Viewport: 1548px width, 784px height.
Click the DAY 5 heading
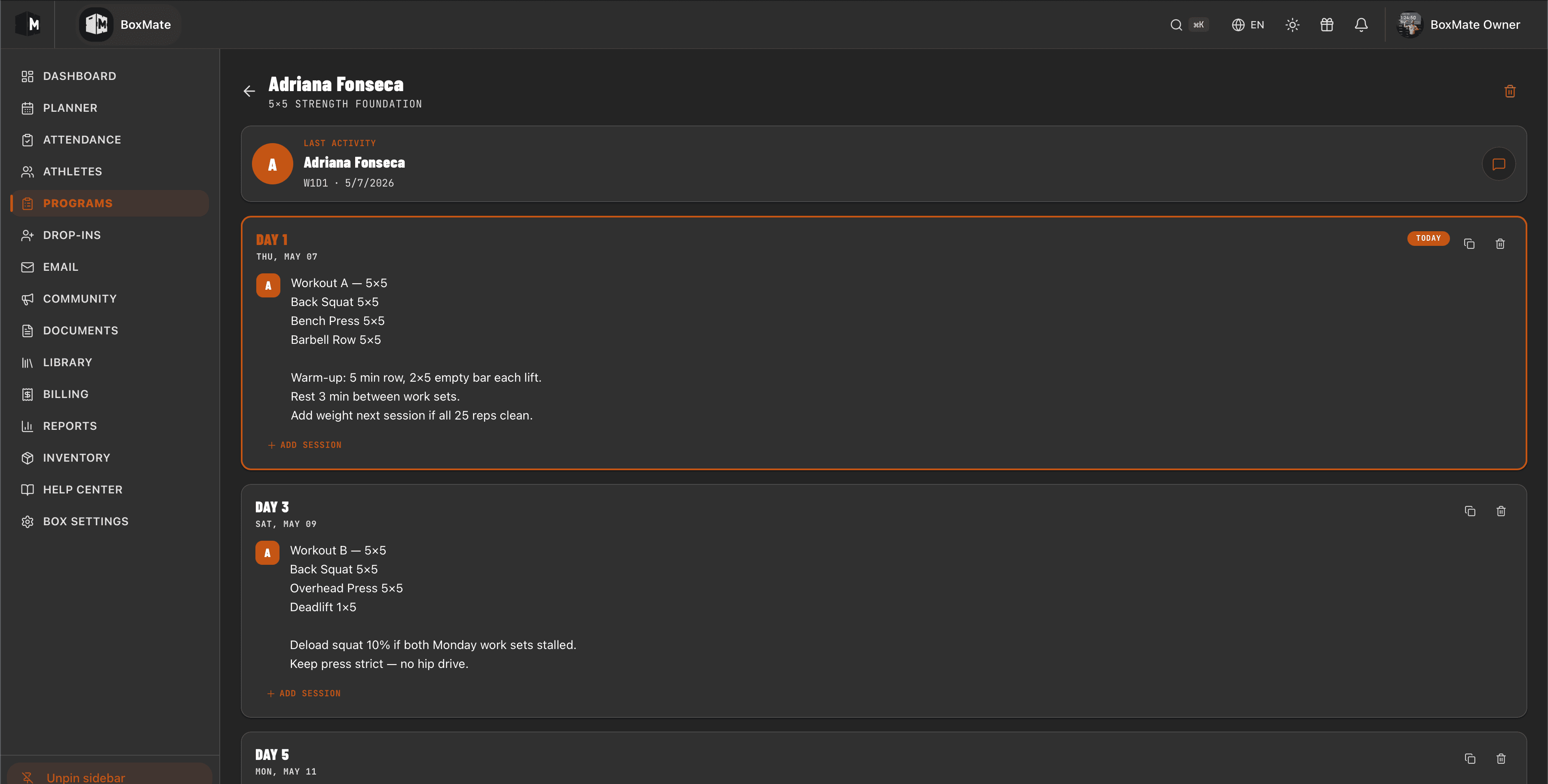(x=272, y=755)
